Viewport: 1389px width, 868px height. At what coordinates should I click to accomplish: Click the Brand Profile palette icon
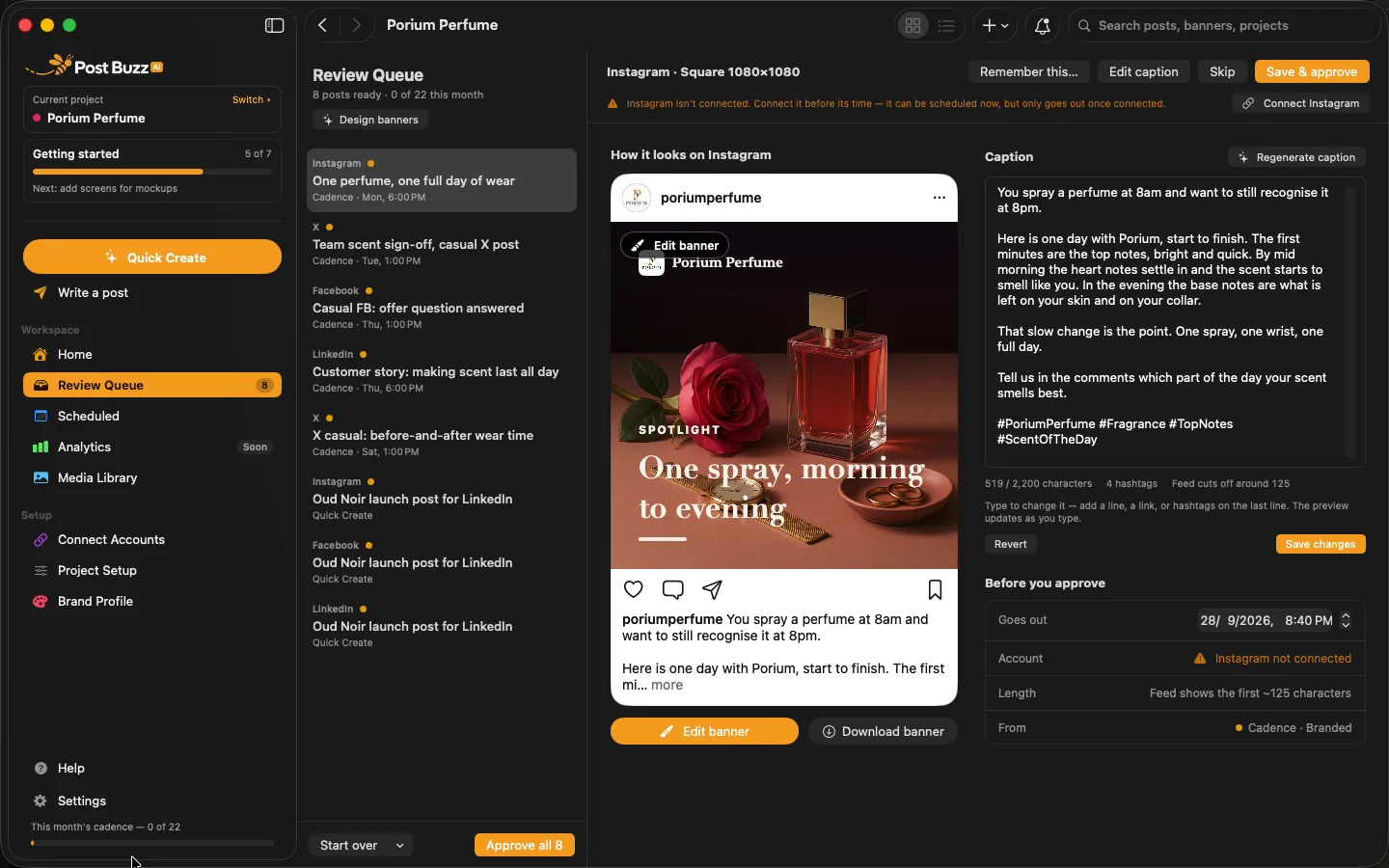[x=41, y=602]
